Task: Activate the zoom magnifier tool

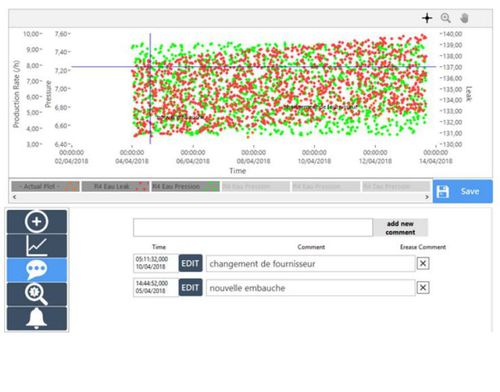Action: point(446,18)
